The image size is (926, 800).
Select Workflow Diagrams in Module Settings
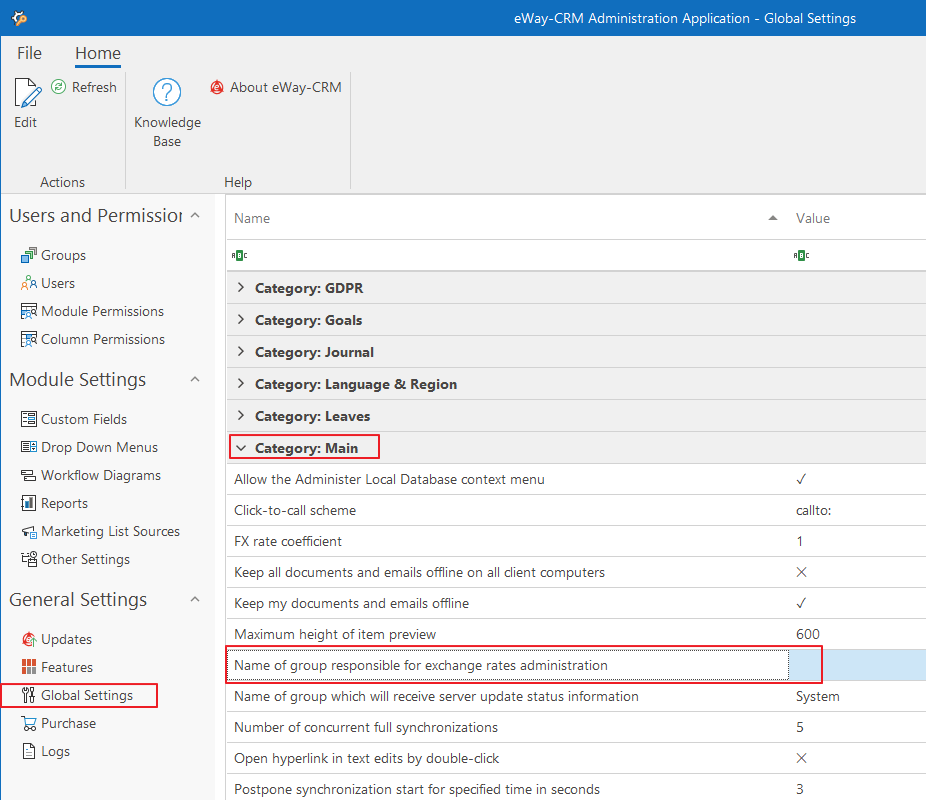point(100,475)
